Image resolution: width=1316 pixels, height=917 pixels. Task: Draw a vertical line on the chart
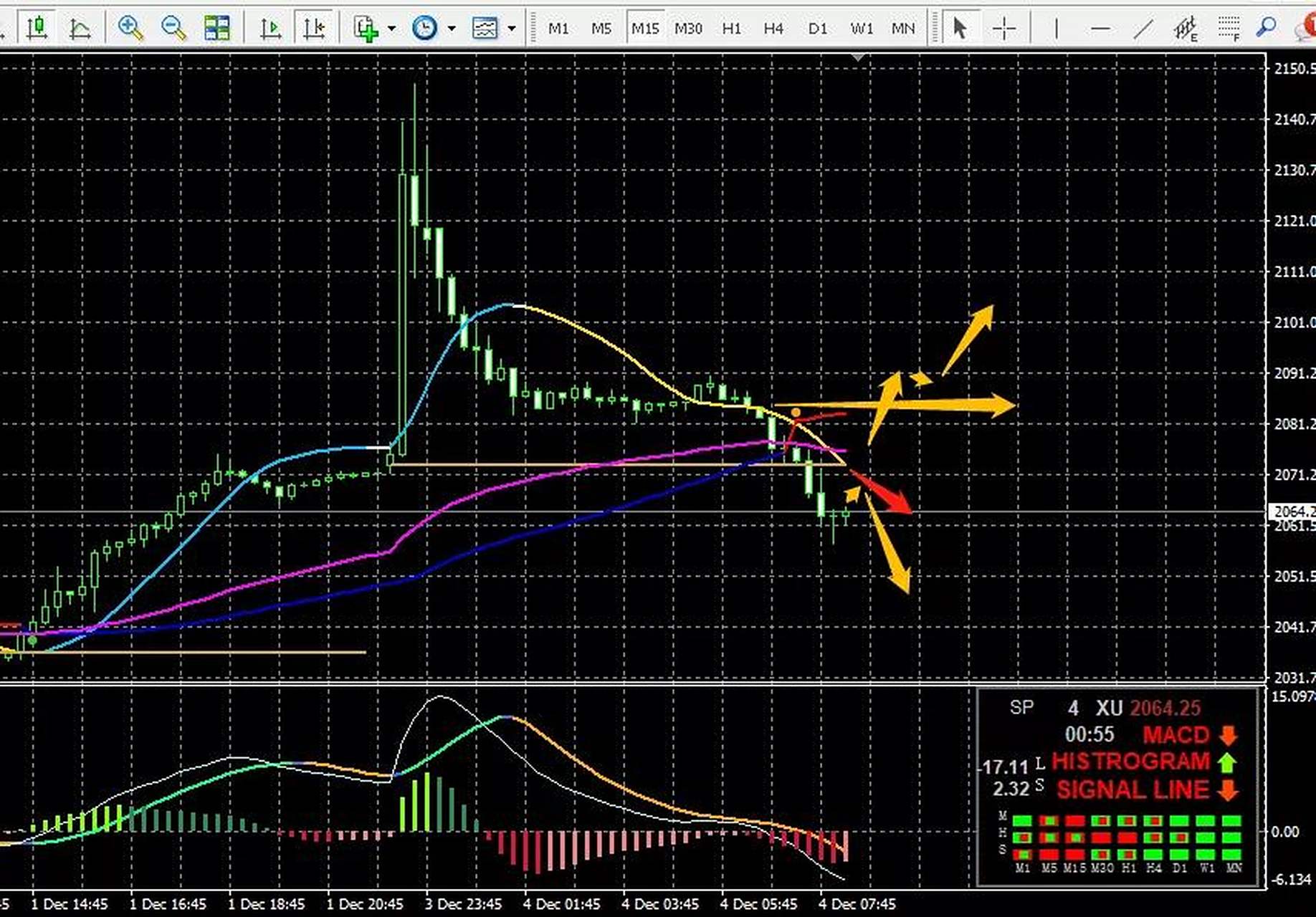tap(1056, 29)
